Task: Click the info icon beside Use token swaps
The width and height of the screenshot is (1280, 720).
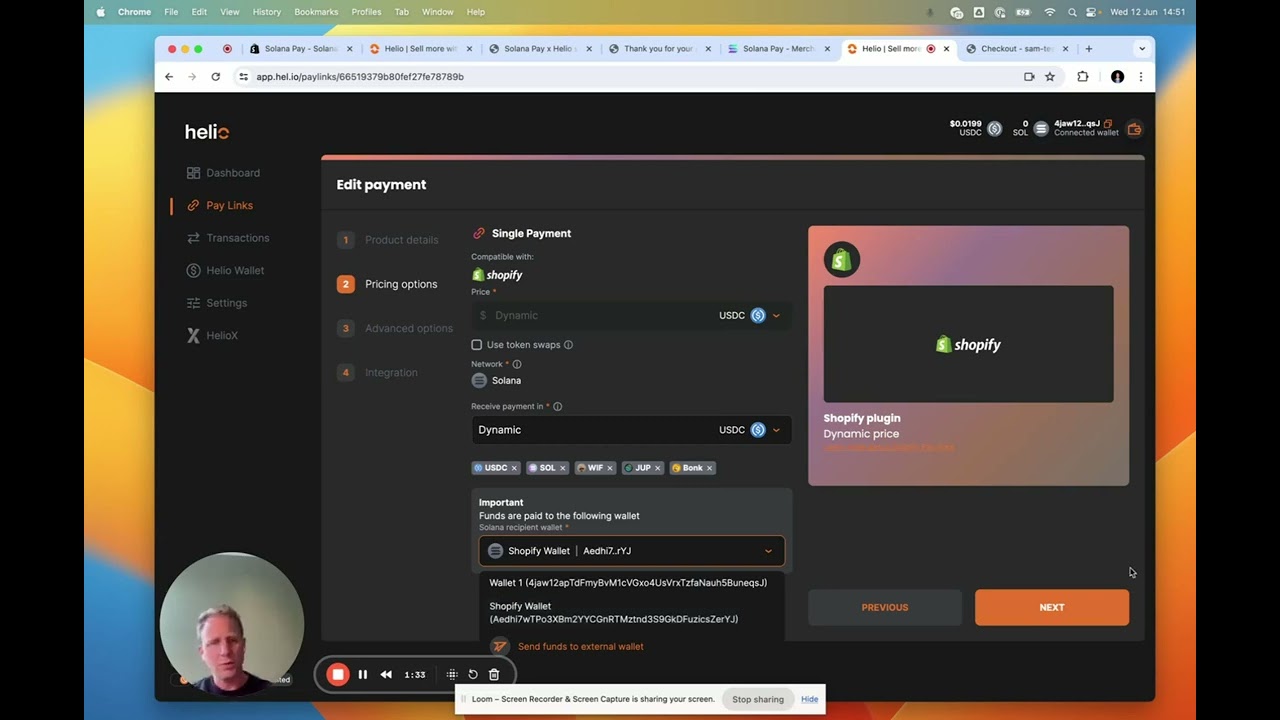Action: click(x=568, y=345)
